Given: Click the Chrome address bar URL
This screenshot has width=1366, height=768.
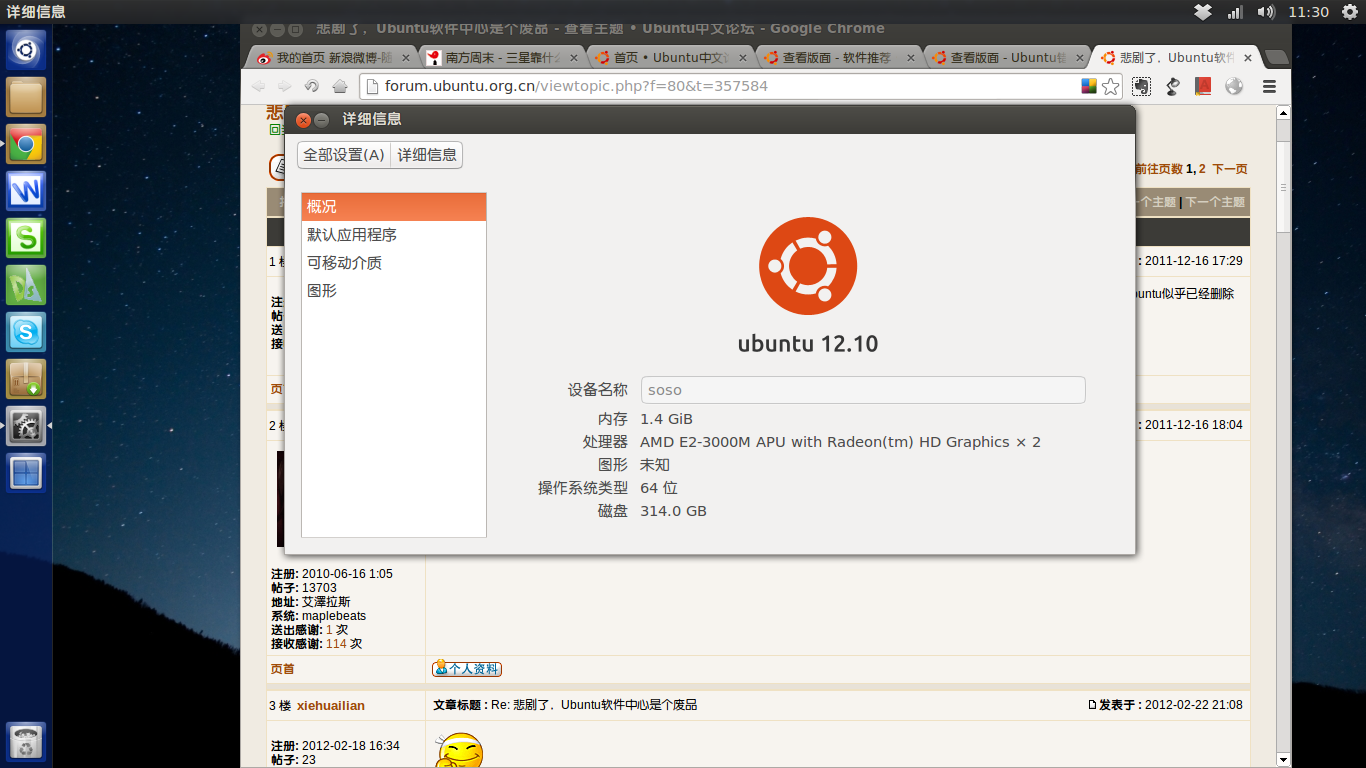Looking at the screenshot, I should [576, 86].
